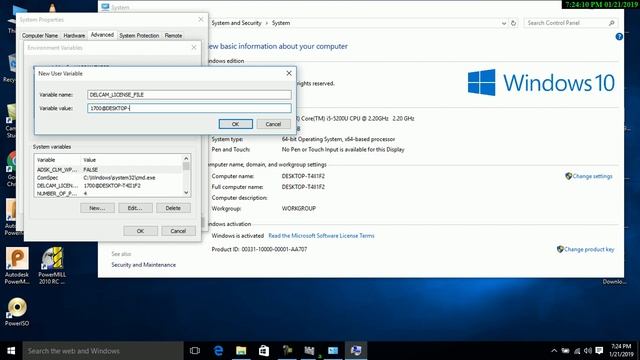Close the System Properties window

(200, 19)
